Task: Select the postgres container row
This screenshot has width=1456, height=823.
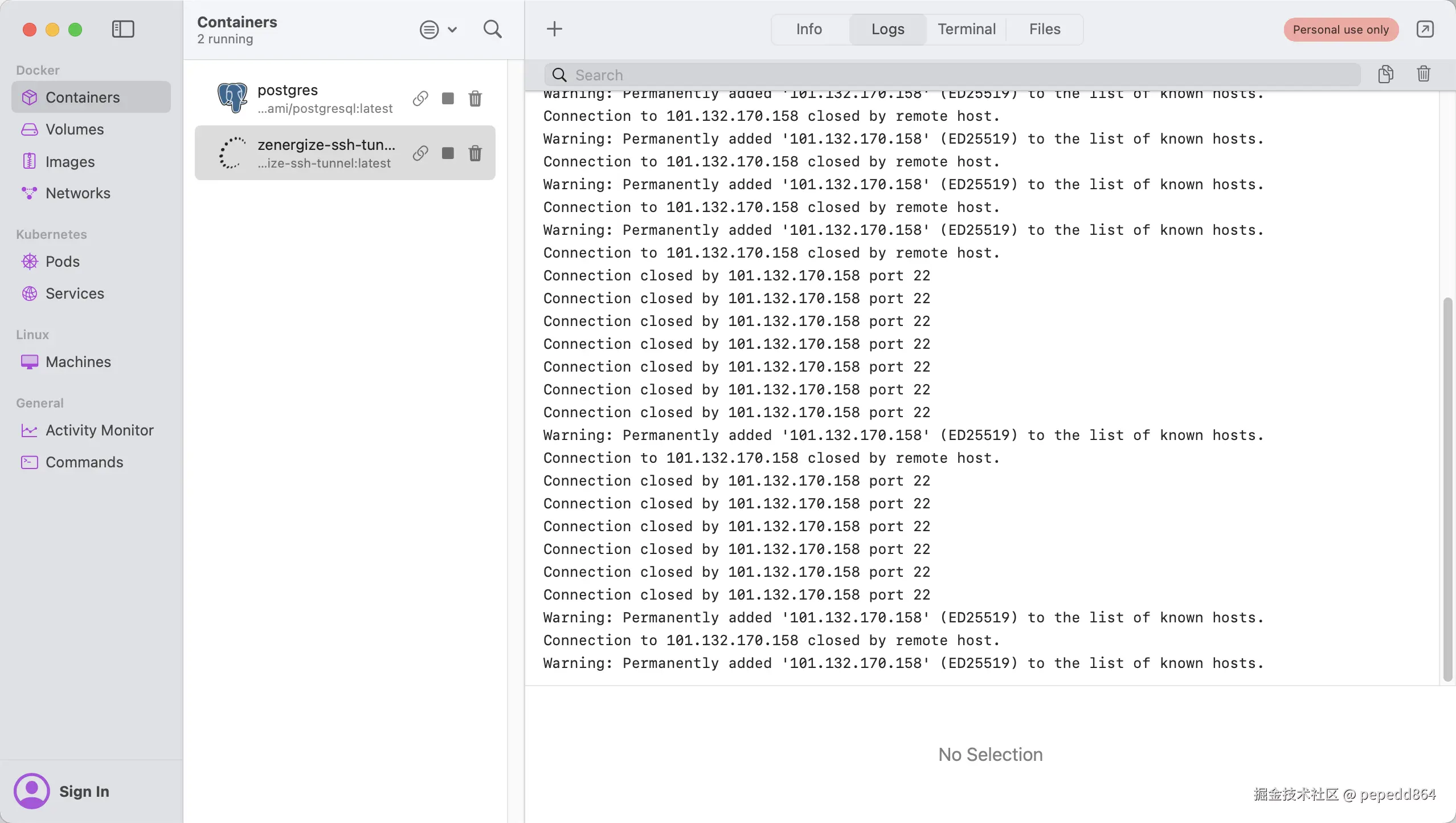Action: [x=319, y=99]
